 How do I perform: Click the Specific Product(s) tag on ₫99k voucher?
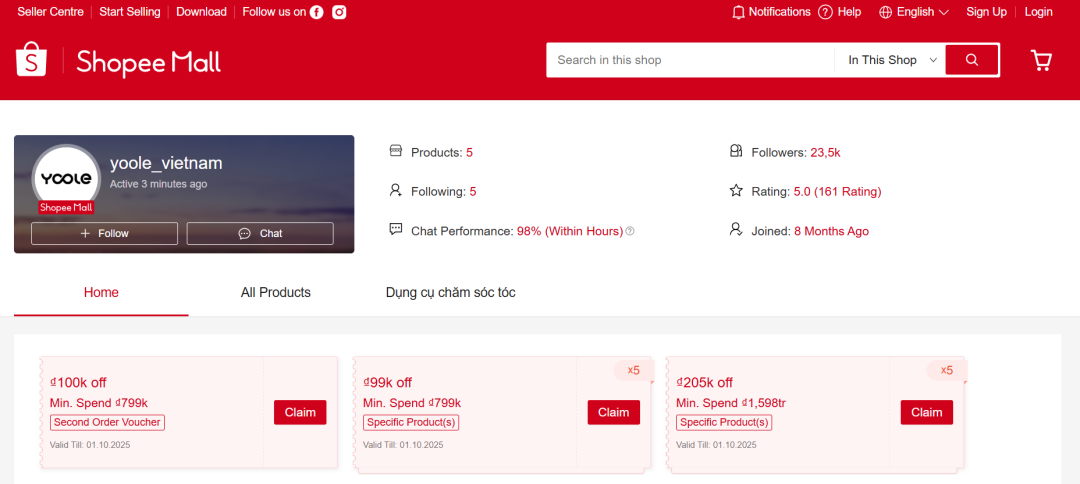411,422
